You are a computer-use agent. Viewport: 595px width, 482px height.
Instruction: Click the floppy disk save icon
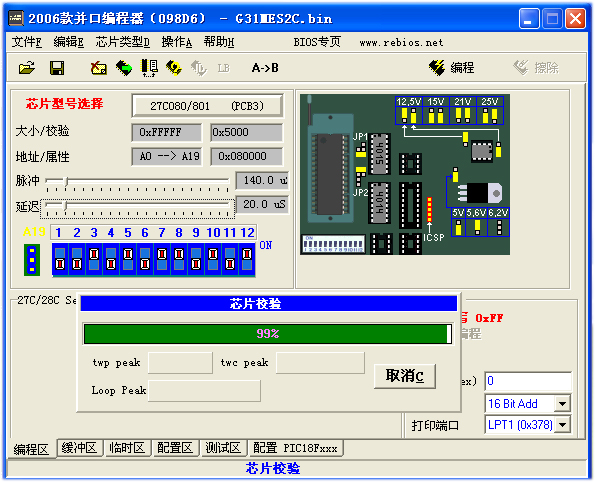57,68
